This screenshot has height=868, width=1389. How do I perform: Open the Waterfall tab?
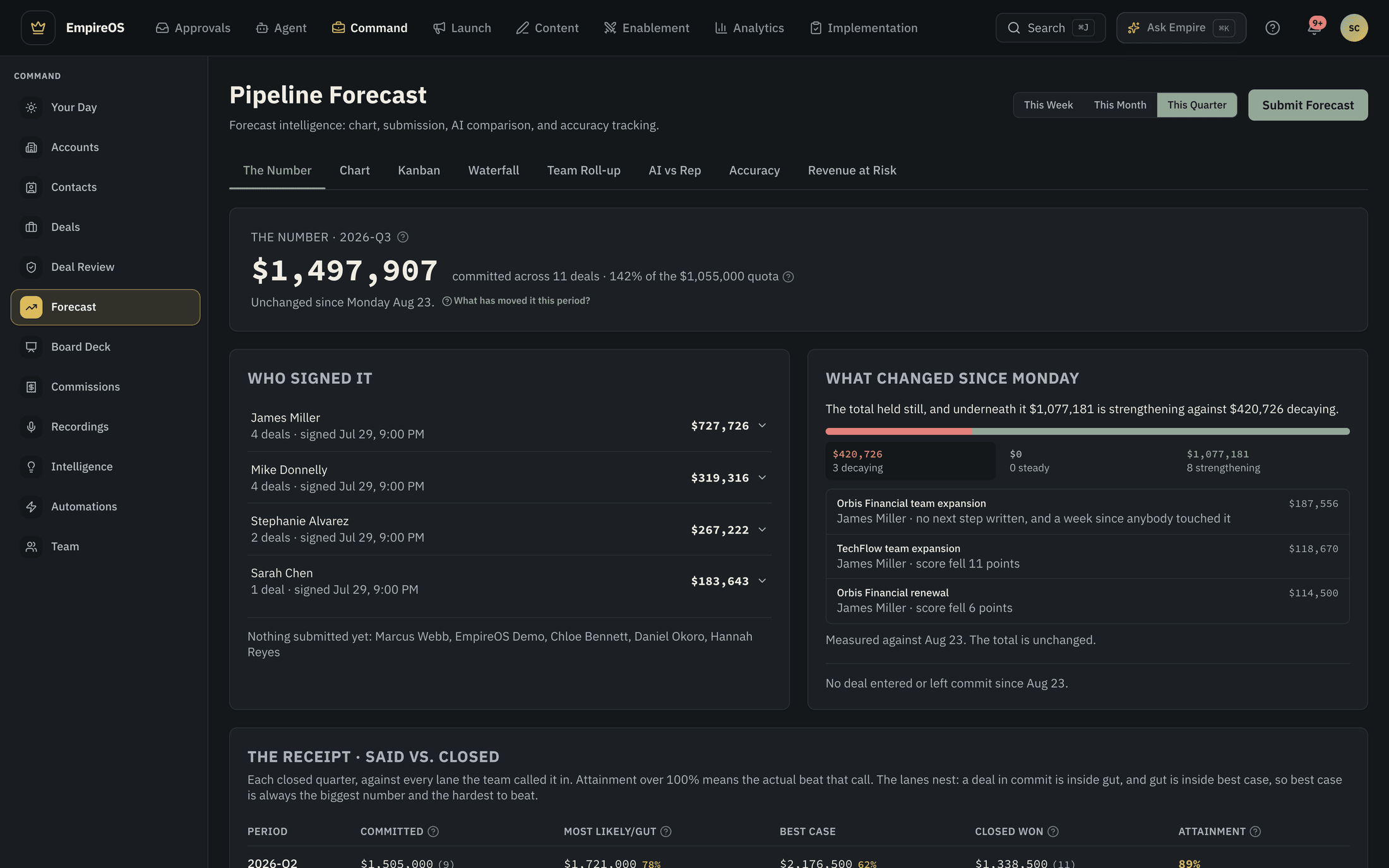pos(494,170)
